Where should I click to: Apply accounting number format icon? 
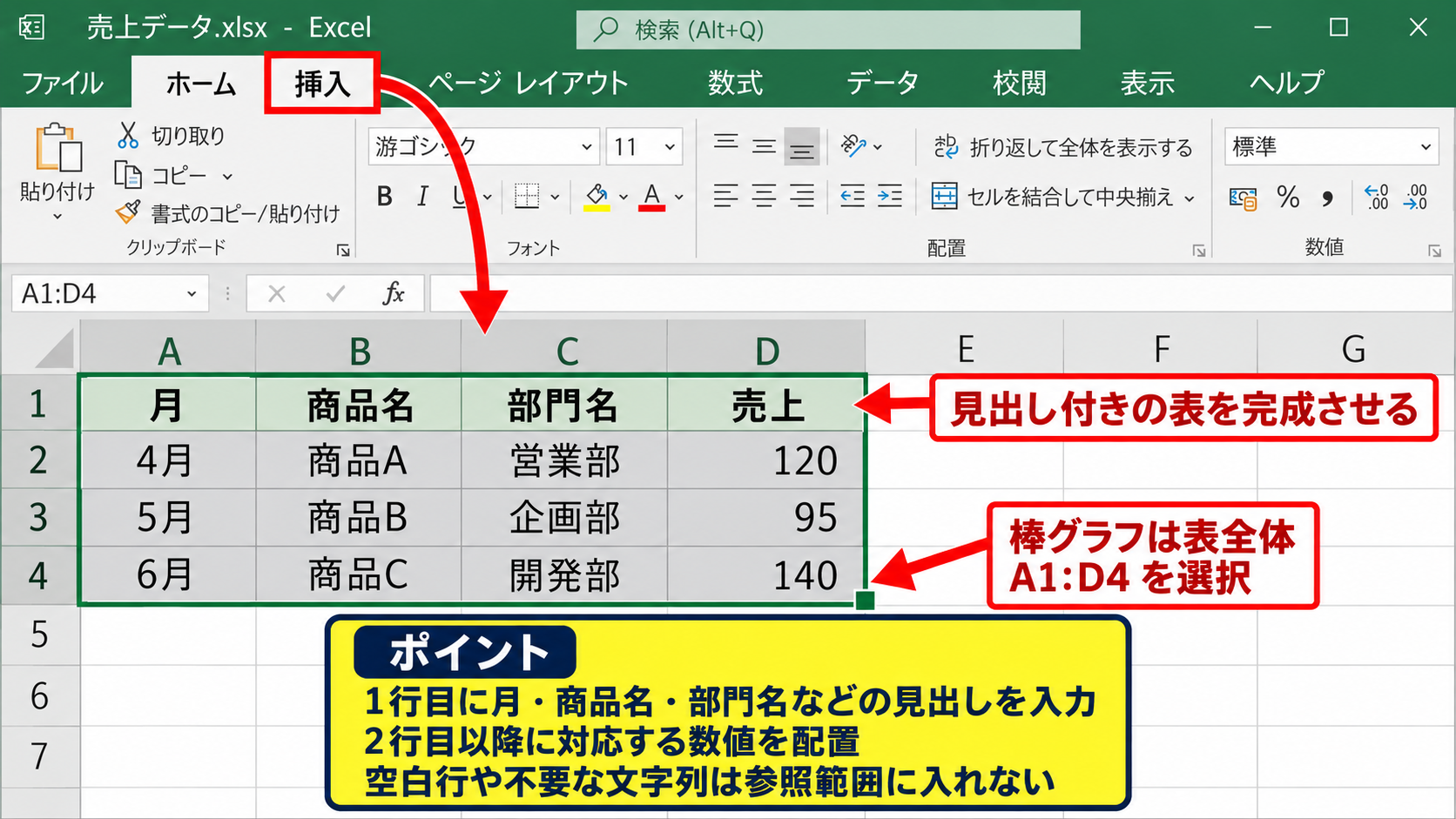coord(1243,198)
